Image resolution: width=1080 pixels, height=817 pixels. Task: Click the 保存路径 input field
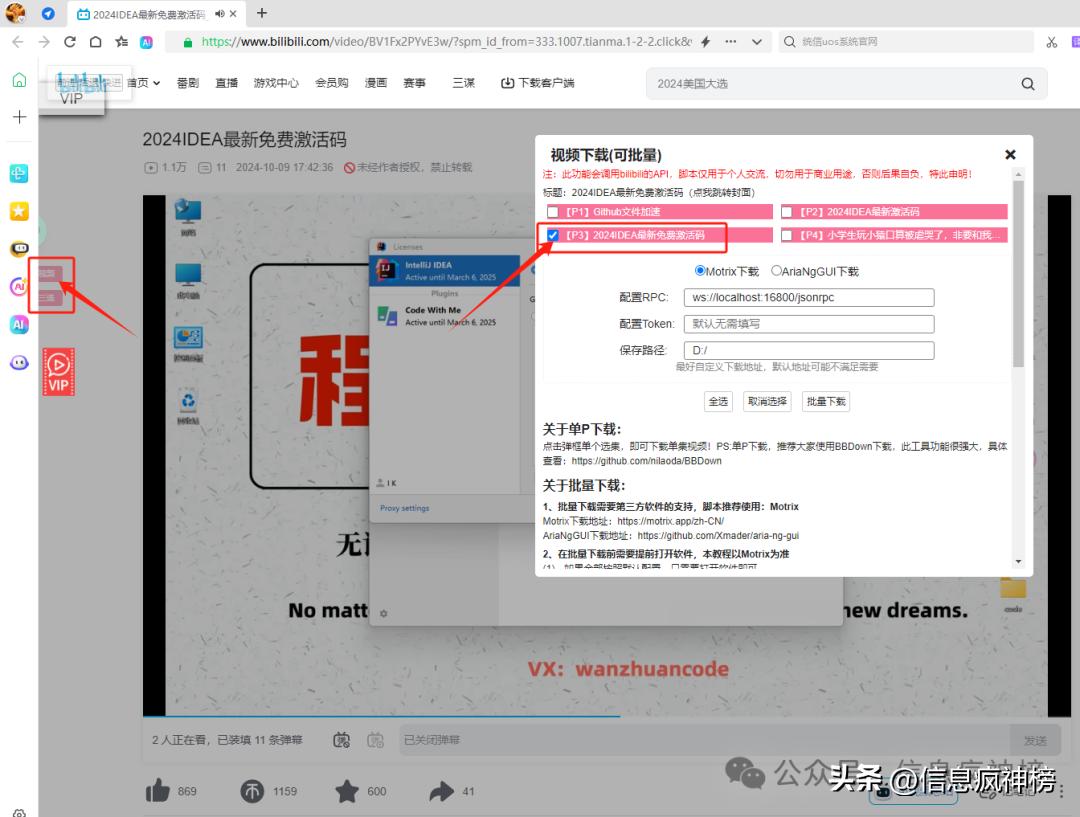tap(809, 350)
